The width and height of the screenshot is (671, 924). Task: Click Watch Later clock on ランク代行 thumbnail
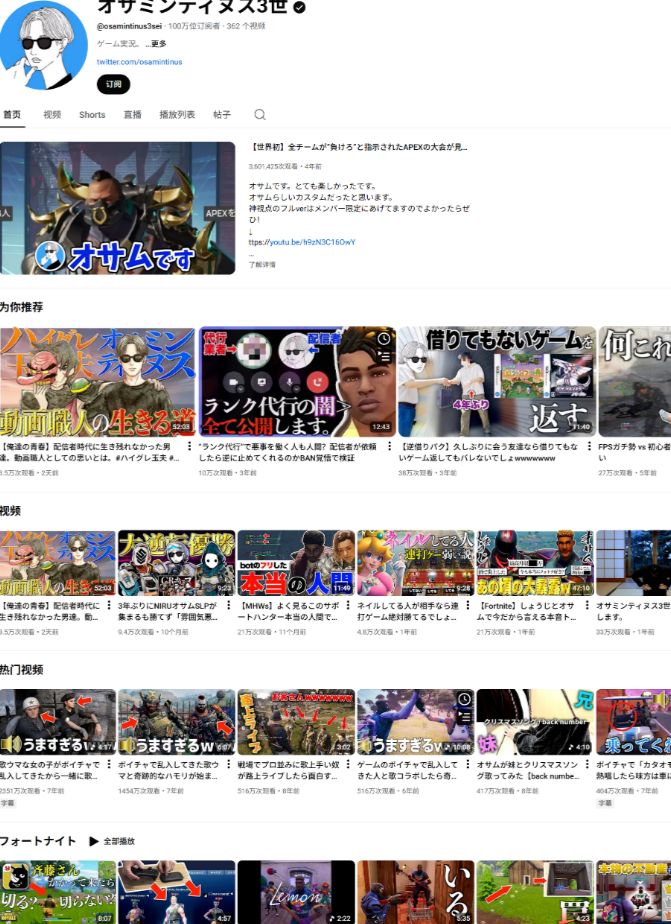tap(384, 339)
